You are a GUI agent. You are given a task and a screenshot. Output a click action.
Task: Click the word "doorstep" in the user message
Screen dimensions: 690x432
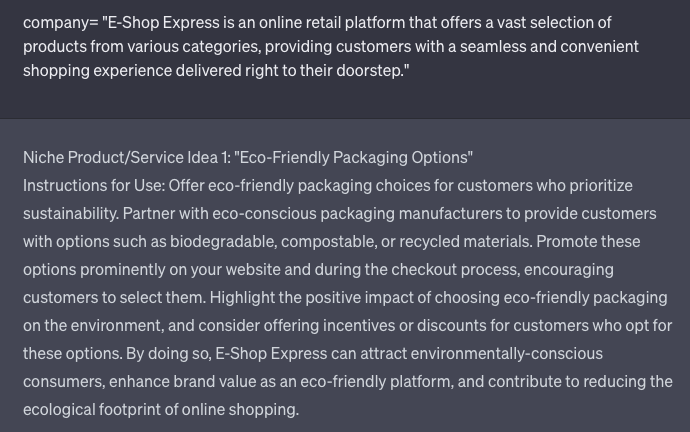point(369,70)
